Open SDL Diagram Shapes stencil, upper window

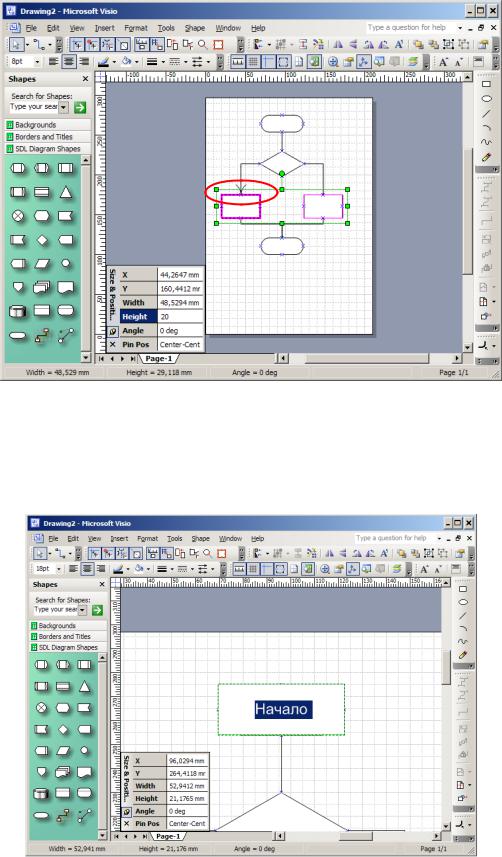point(47,149)
